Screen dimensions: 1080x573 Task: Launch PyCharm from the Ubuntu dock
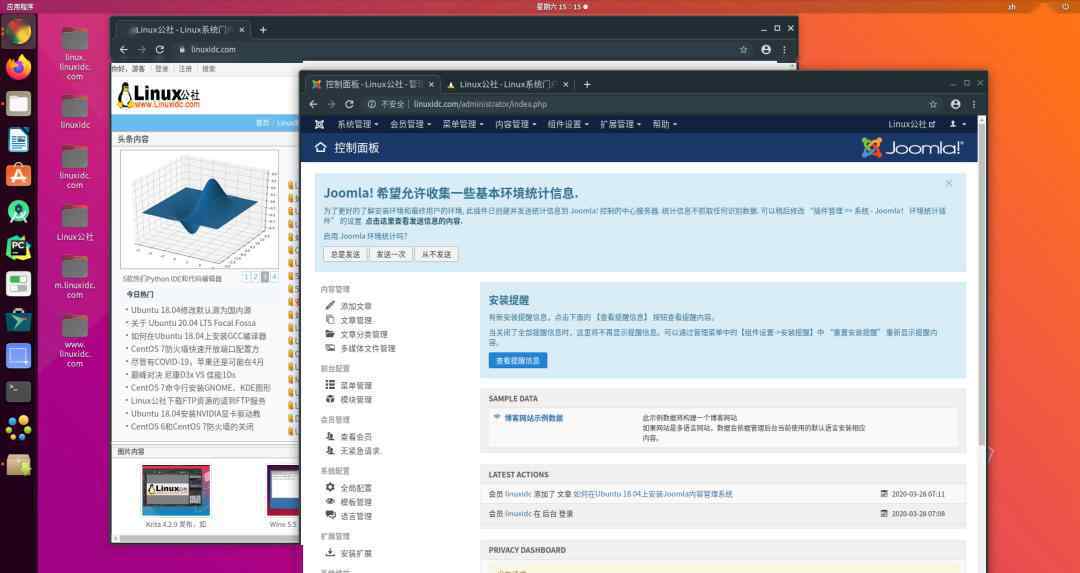point(19,247)
